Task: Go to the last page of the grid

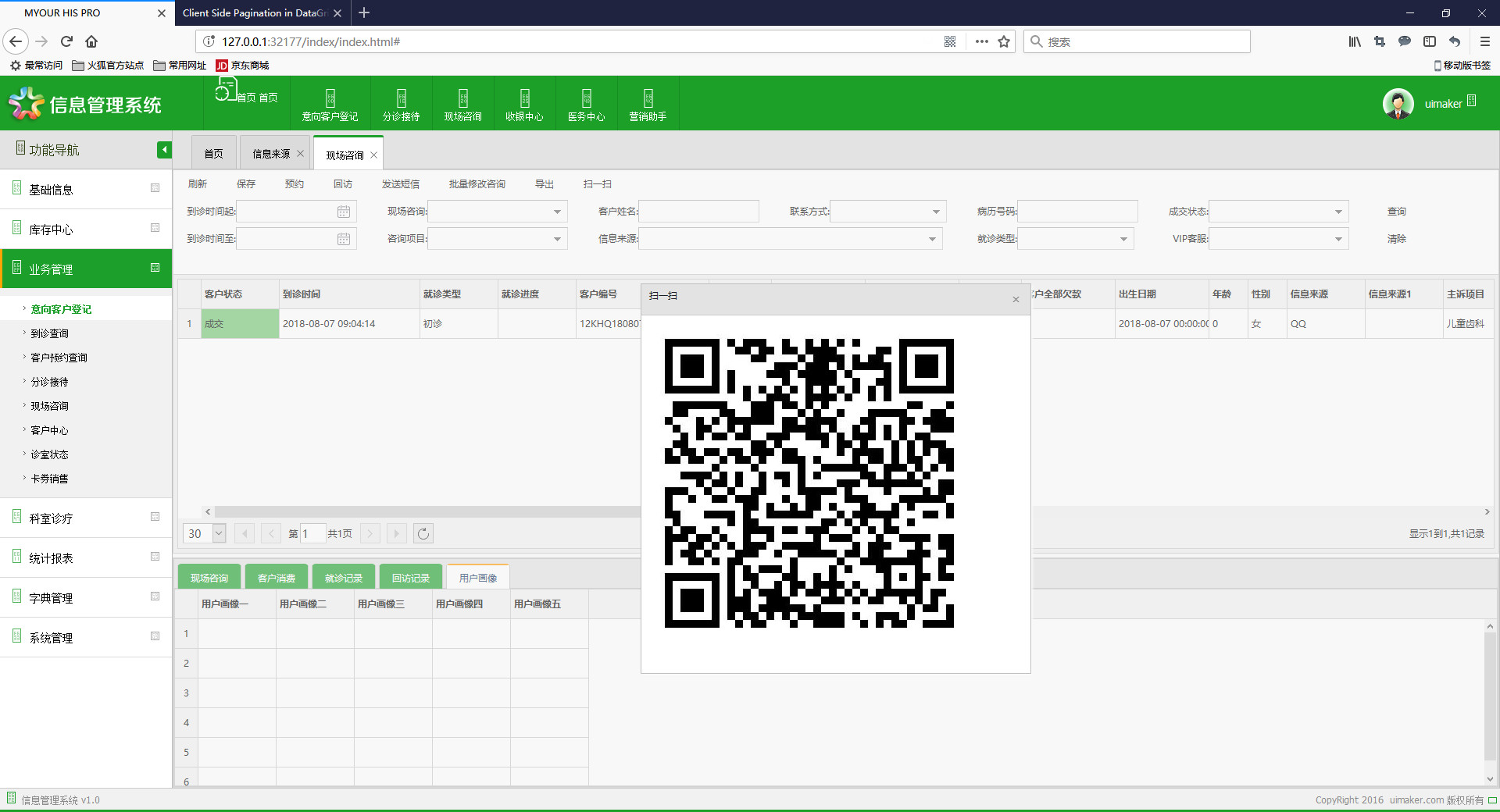Action: (397, 533)
